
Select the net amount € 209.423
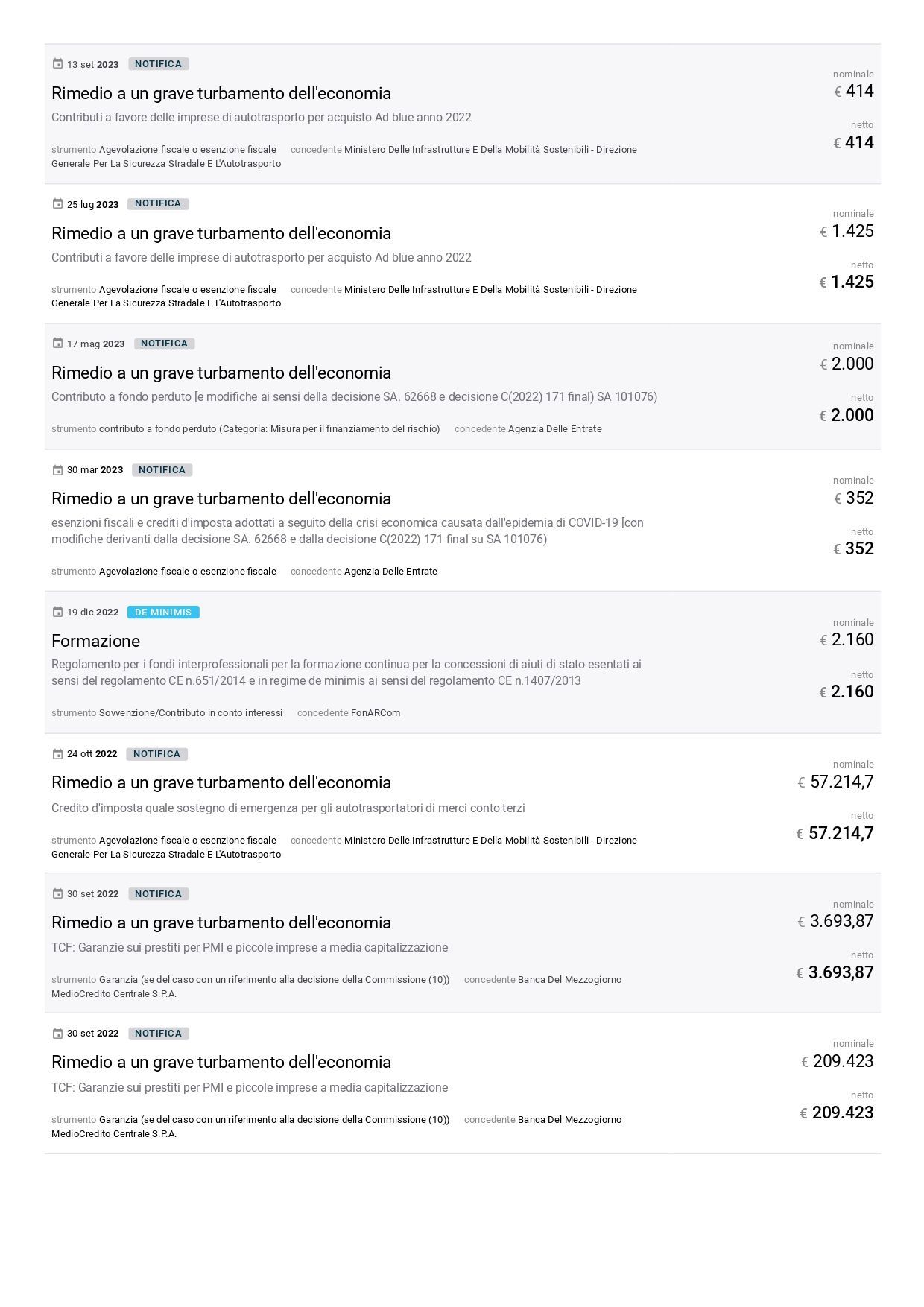[842, 1113]
